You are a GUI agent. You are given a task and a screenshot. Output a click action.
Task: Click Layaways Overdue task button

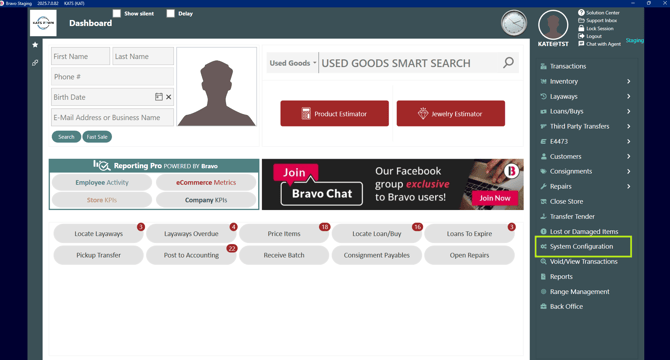[x=191, y=234]
